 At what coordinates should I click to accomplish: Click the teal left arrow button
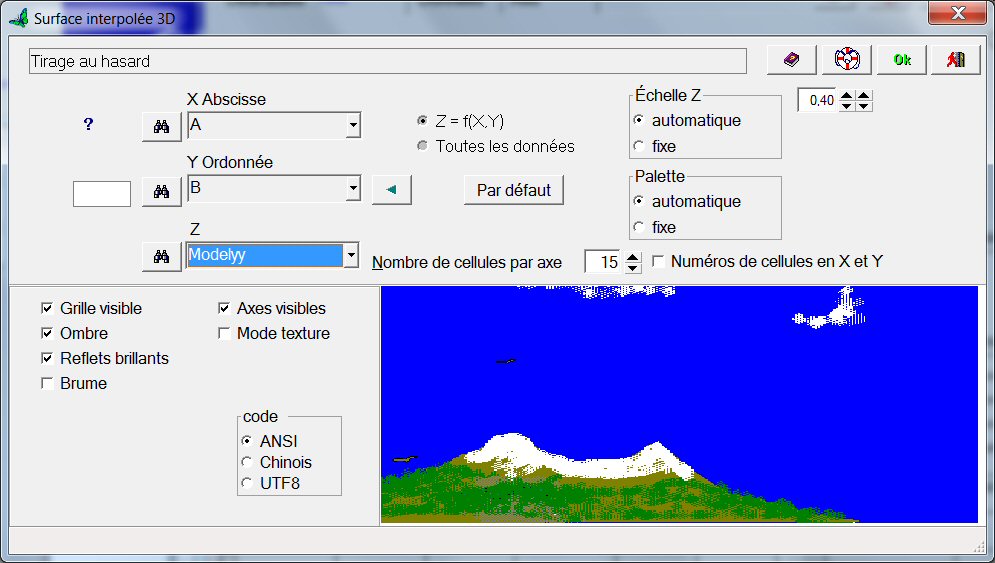tap(392, 190)
